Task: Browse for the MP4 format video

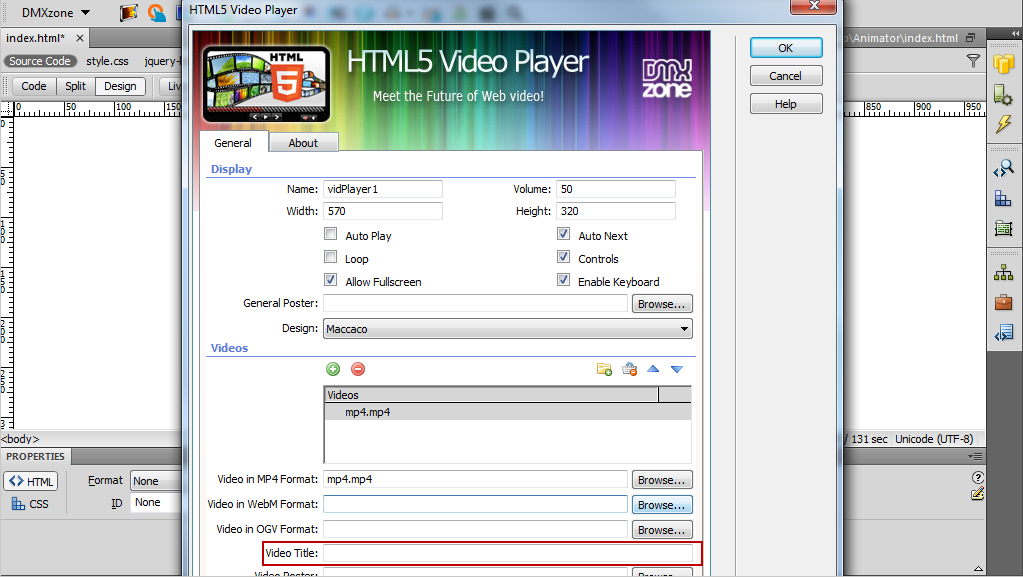Action: [x=662, y=480]
